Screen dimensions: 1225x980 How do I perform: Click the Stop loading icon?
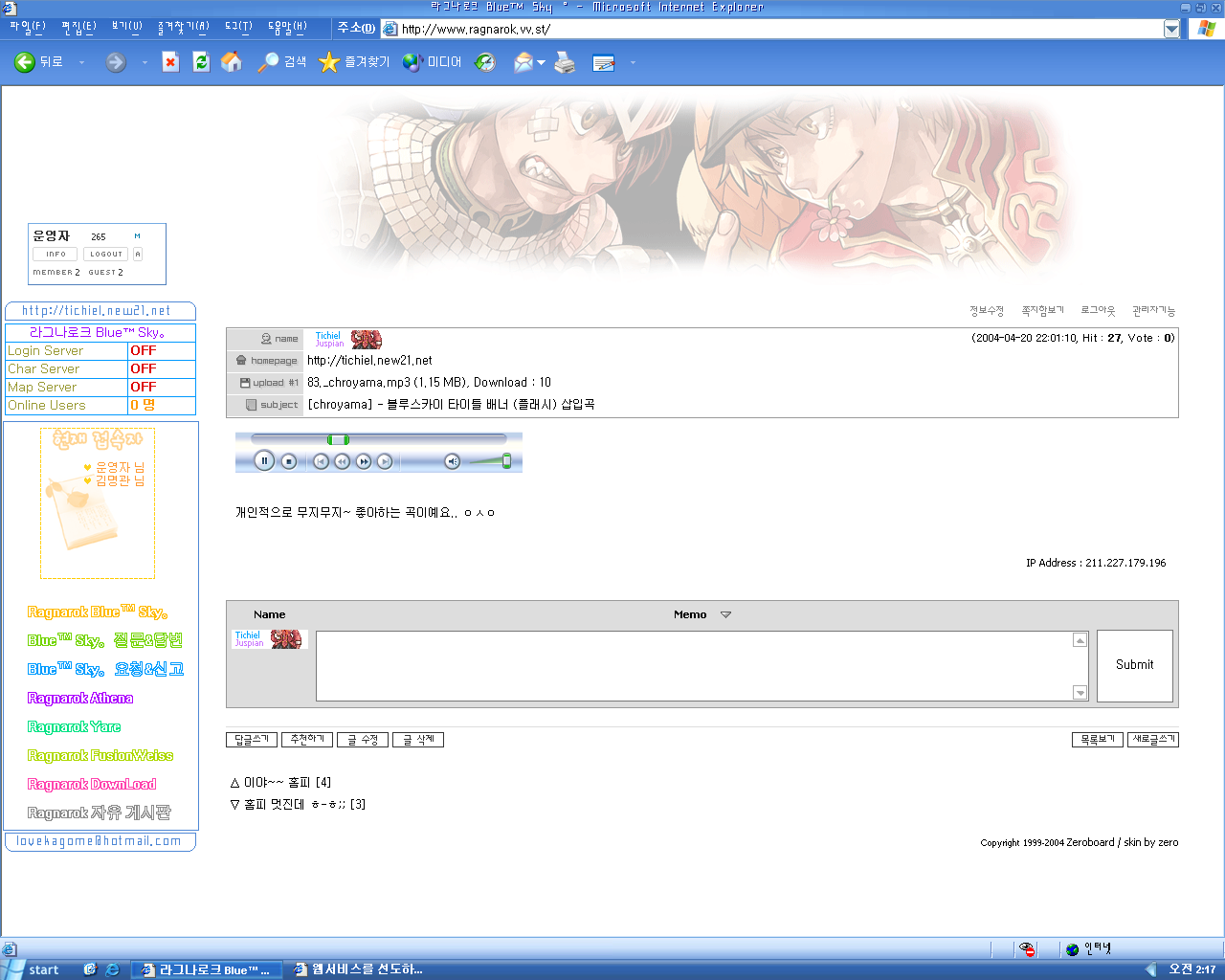[170, 62]
